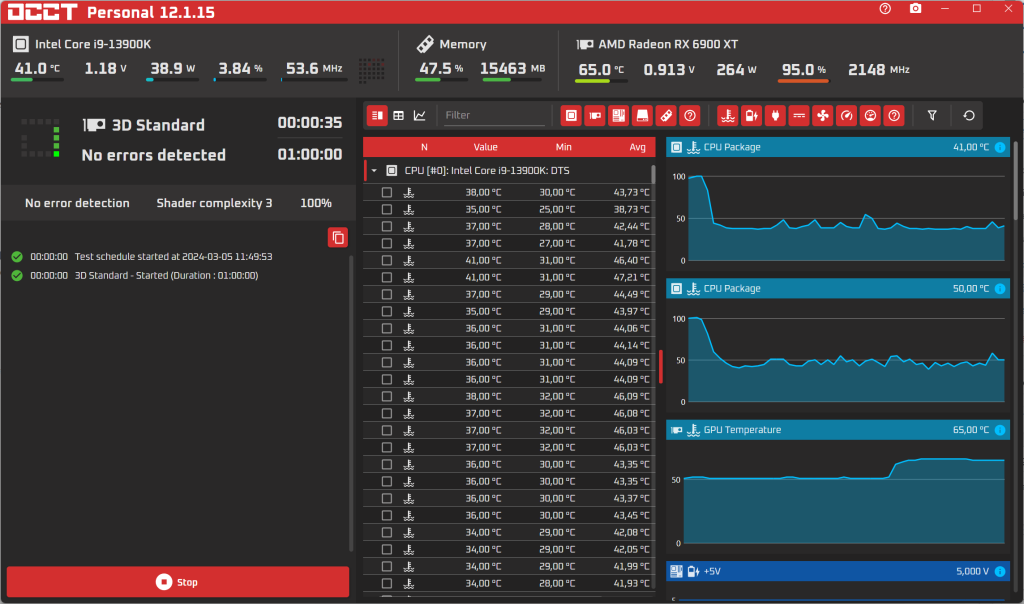The image size is (1024, 604).
Task: Click the GPU usage 95.0 % readout
Action: (803, 70)
